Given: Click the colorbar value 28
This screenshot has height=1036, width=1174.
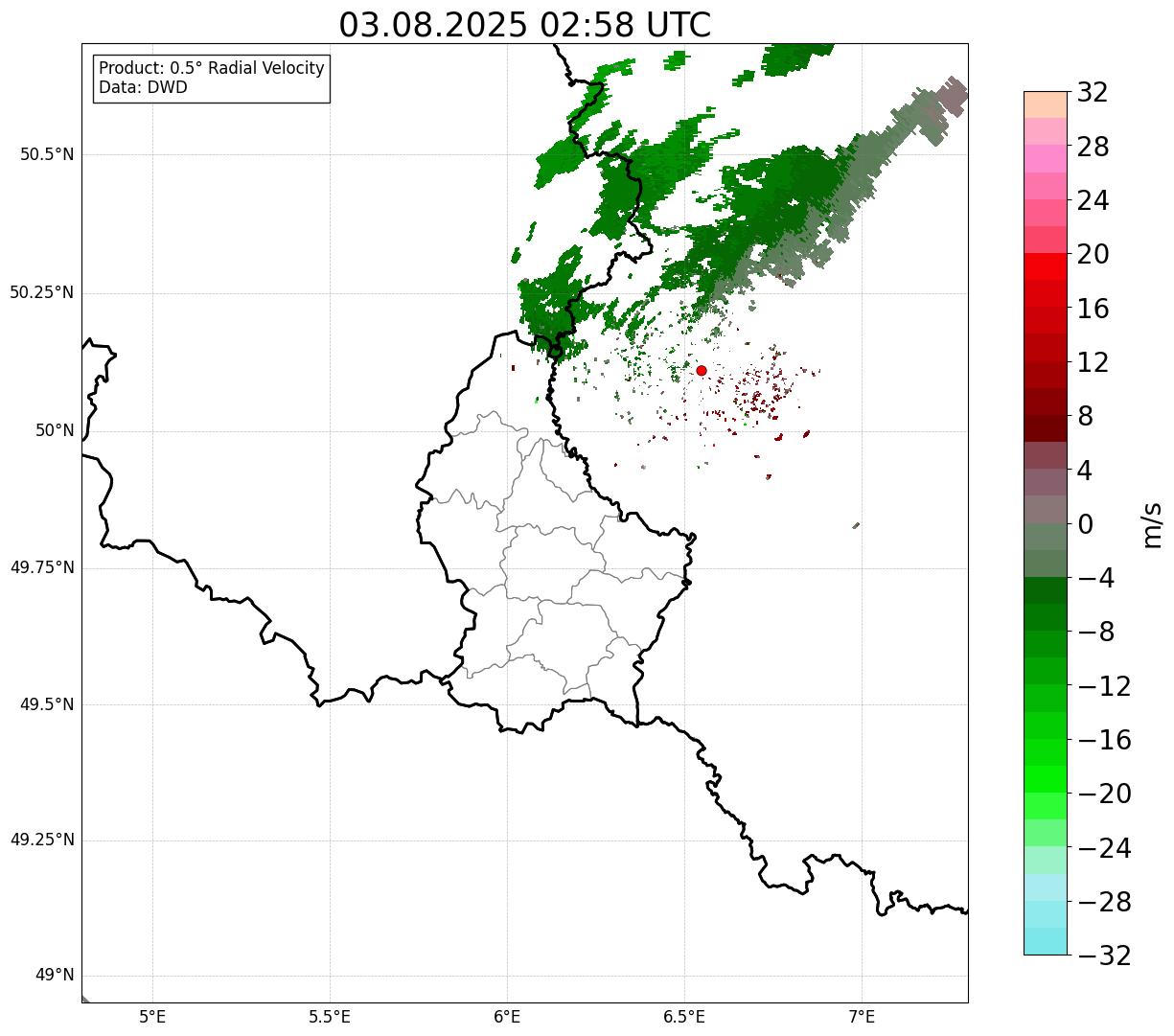Looking at the screenshot, I should [1093, 147].
